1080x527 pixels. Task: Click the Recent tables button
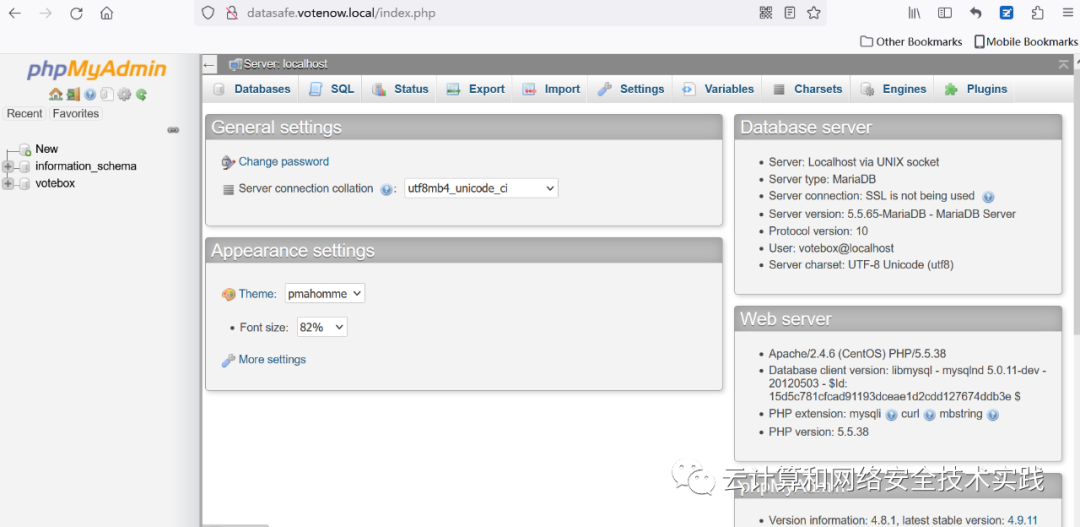pos(25,114)
